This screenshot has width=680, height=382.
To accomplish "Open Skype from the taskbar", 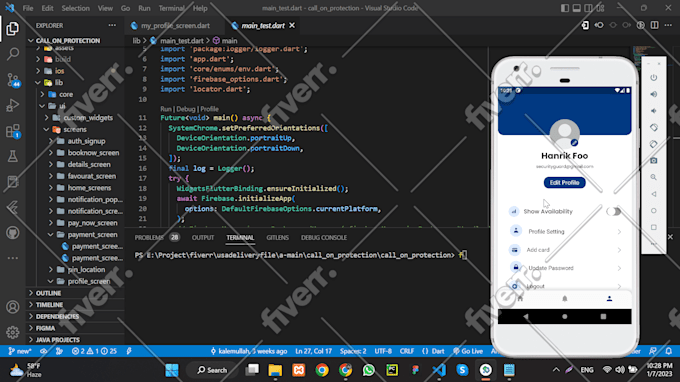I will click(462, 370).
